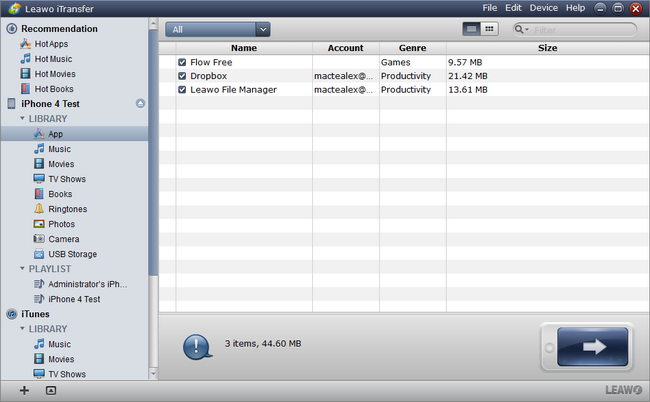Click the information exclamation bubble icon

197,347
